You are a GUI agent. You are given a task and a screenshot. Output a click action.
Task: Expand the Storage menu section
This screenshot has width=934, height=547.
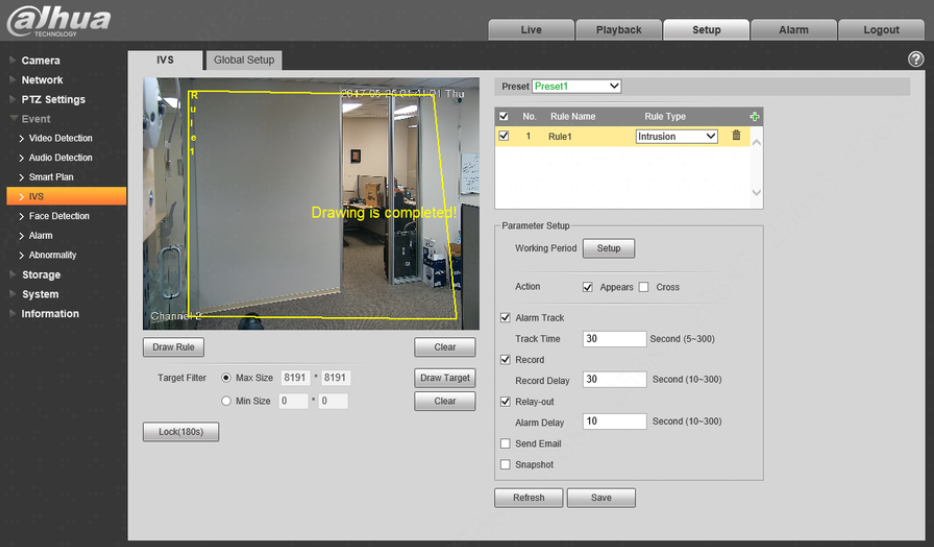(41, 275)
